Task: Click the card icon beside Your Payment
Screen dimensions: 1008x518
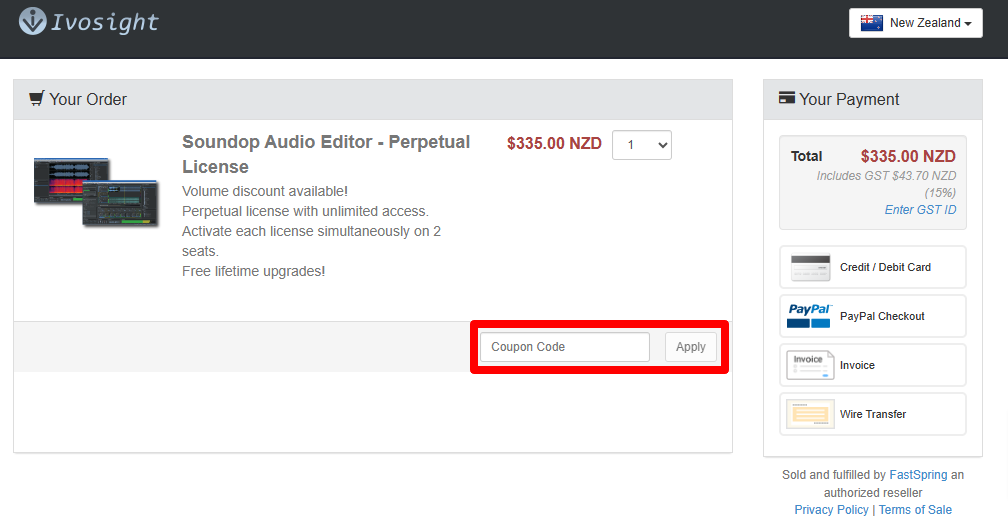Action: click(787, 99)
